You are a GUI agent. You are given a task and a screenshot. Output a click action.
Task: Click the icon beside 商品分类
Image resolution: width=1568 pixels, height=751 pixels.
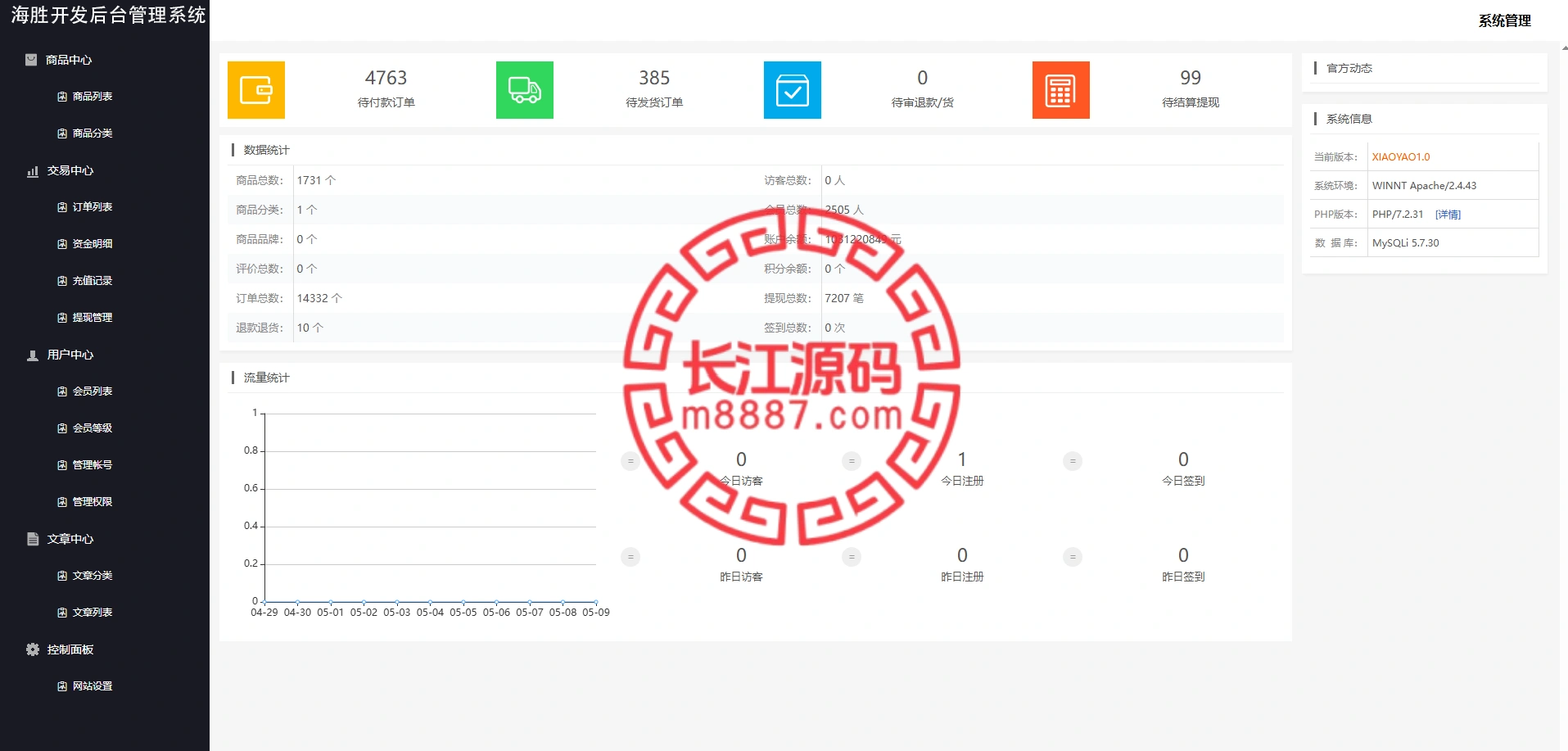62,133
